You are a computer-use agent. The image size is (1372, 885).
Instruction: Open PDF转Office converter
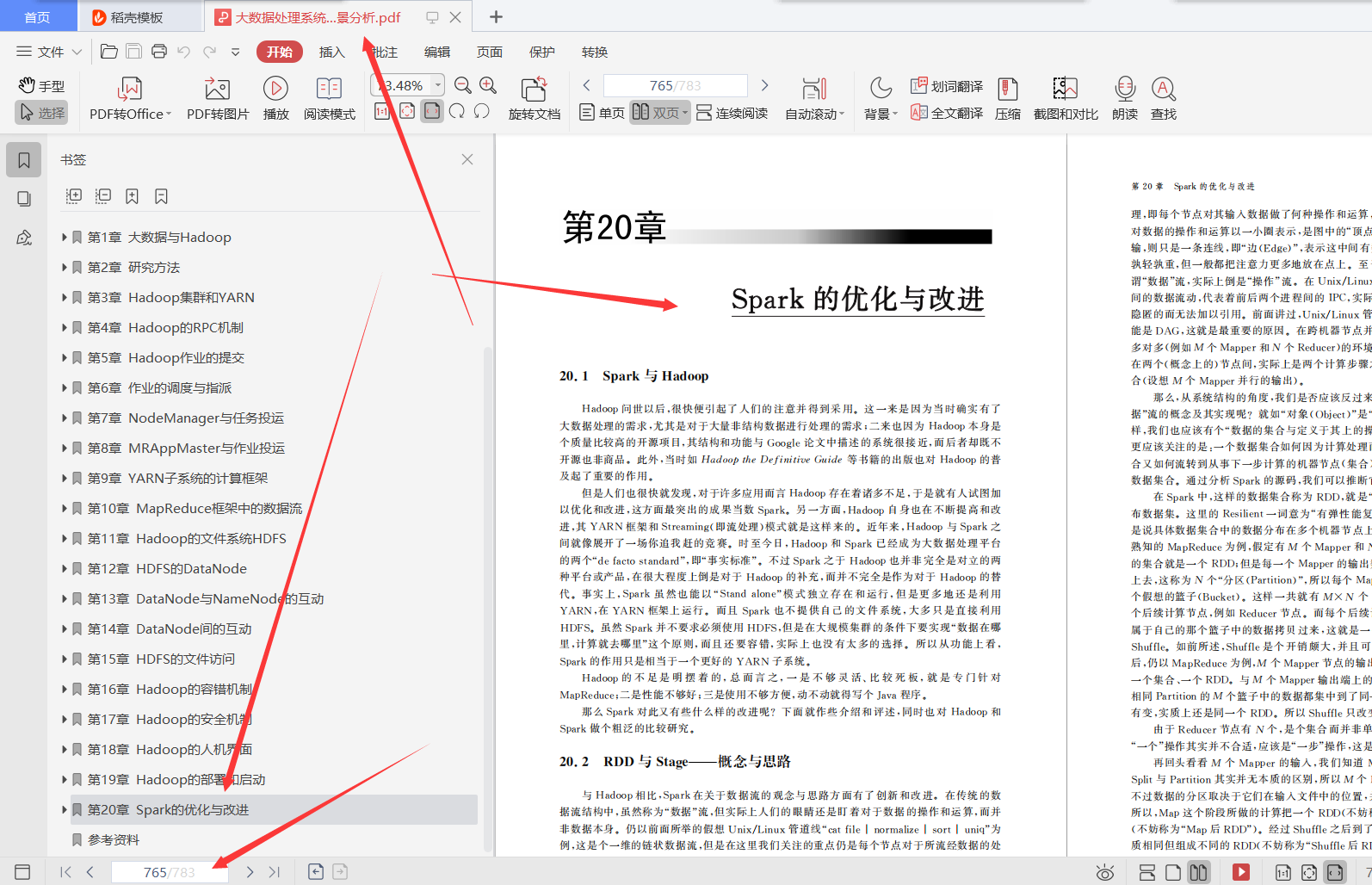pyautogui.click(x=130, y=99)
